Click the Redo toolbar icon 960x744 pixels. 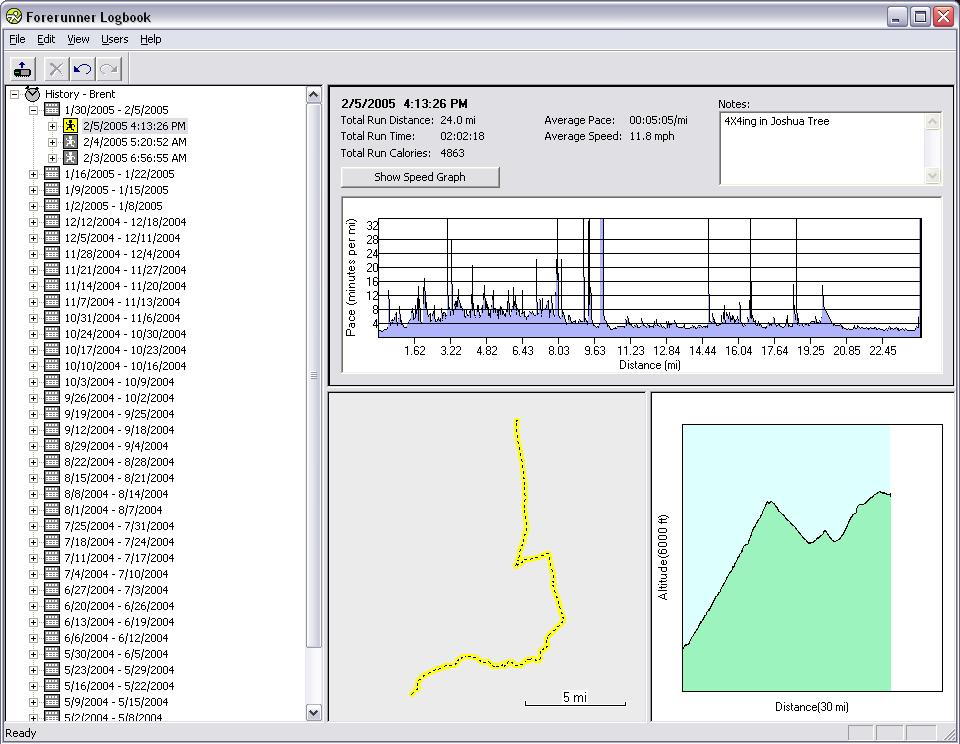point(109,69)
